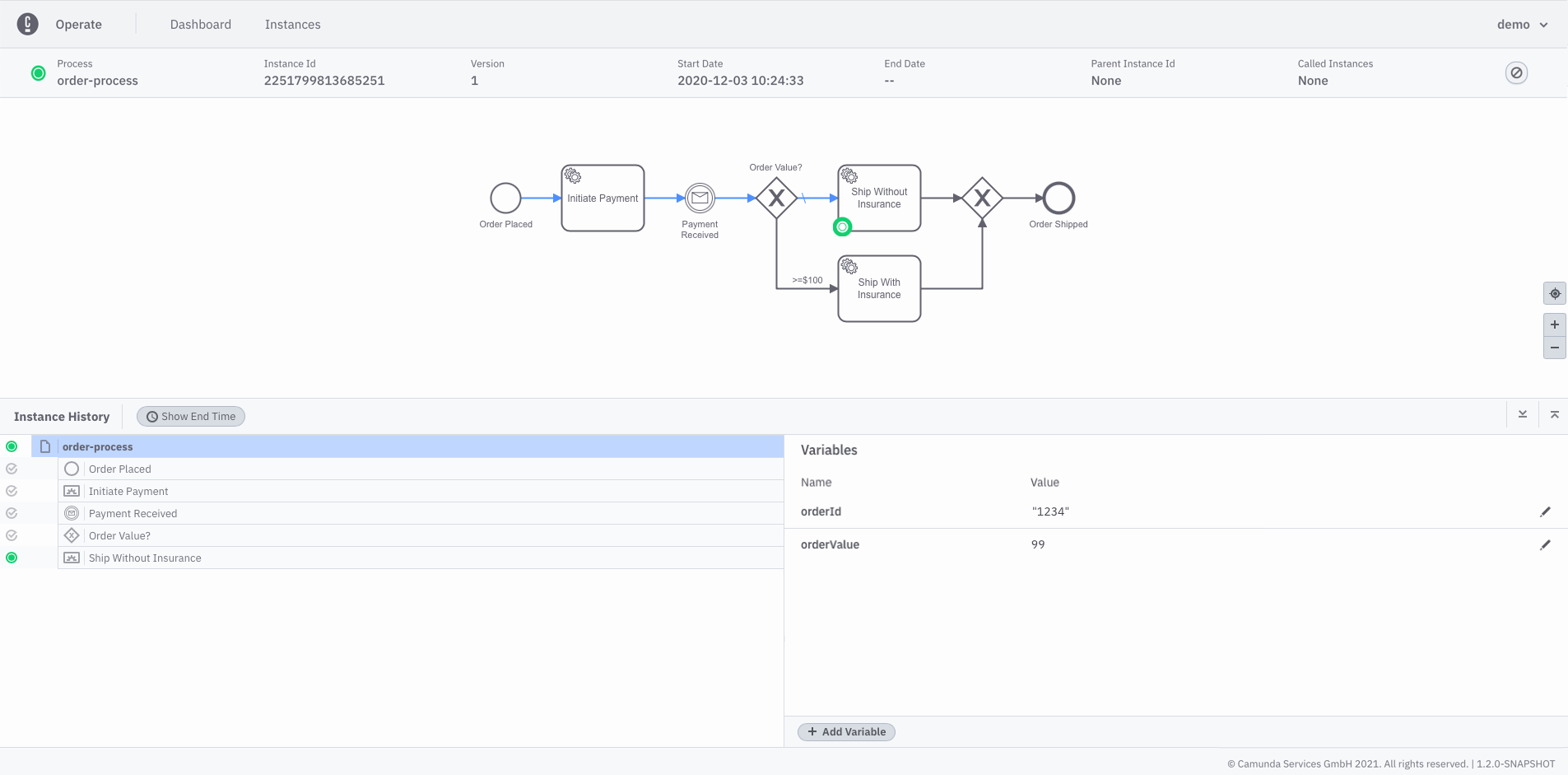Expand the Instance History panel to full screen
1568x775 pixels.
1554,414
